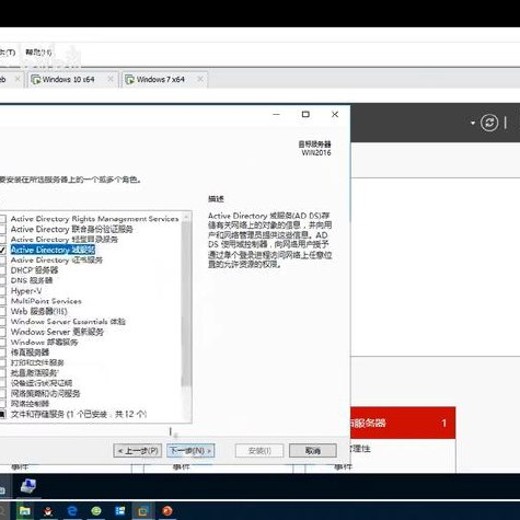520x520 pixels.
Task: Open the green 360 browser taskbar icon
Action: [x=96, y=511]
